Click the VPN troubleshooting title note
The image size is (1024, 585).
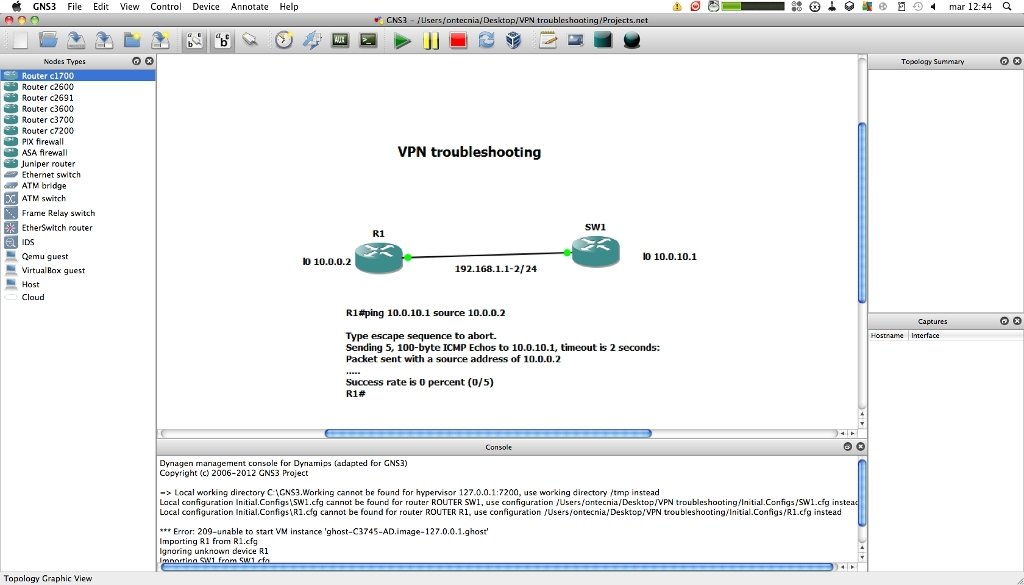(469, 152)
